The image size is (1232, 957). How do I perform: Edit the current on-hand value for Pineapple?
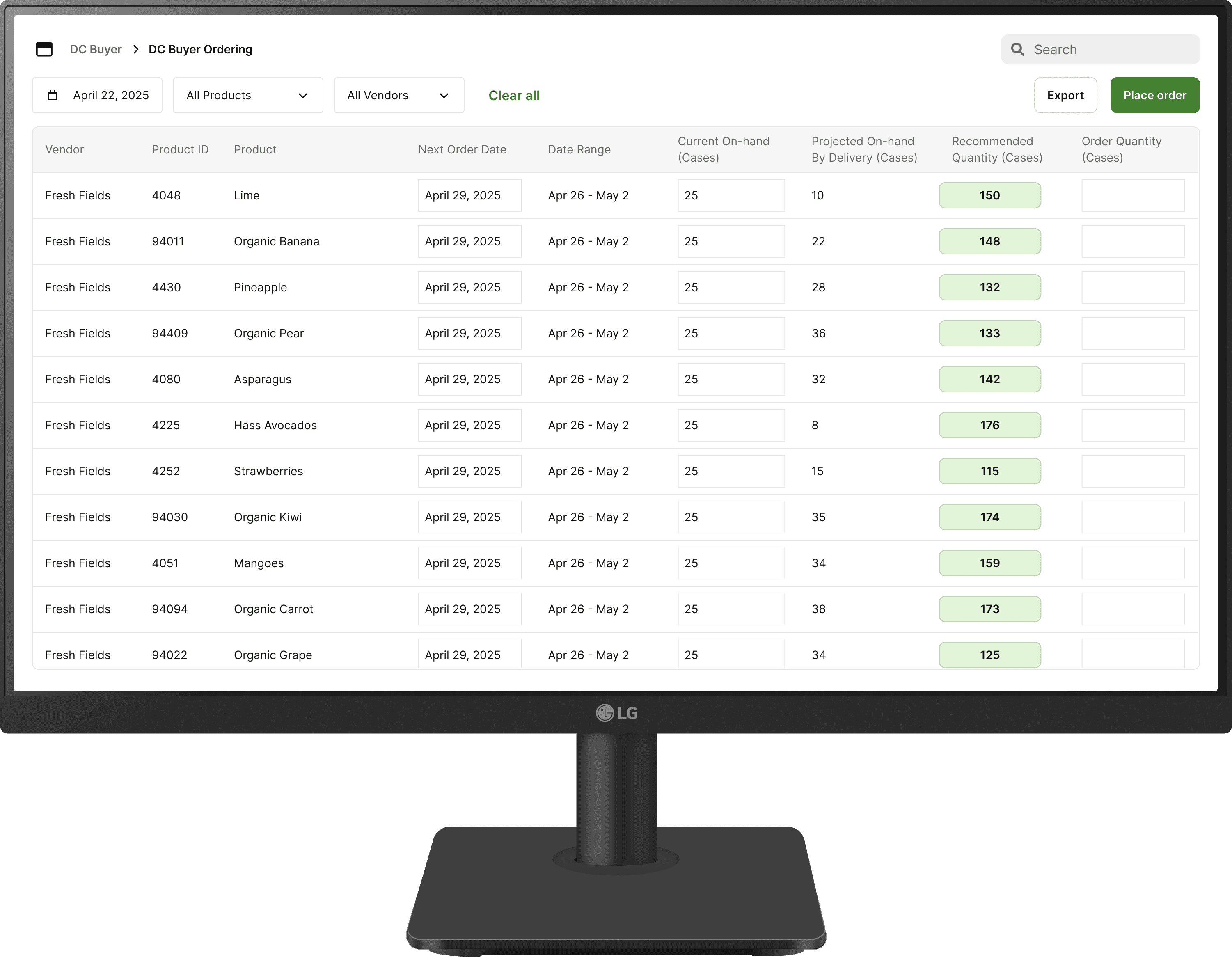730,287
